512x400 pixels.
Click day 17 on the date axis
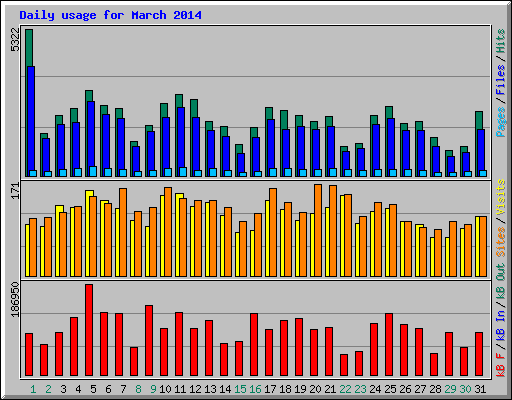pos(270,389)
